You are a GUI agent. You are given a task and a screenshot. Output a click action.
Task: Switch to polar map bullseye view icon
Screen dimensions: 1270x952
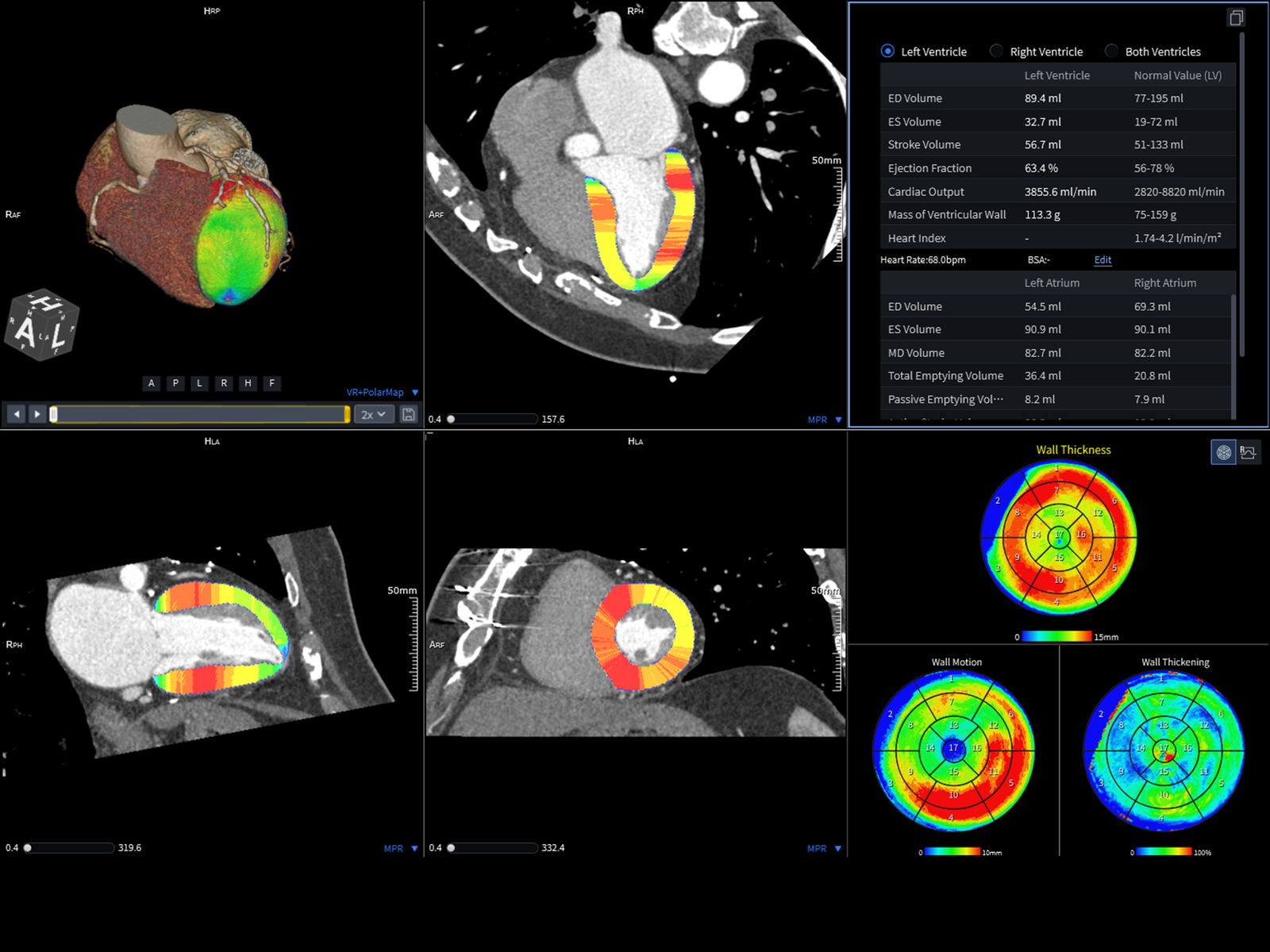[x=1223, y=452]
